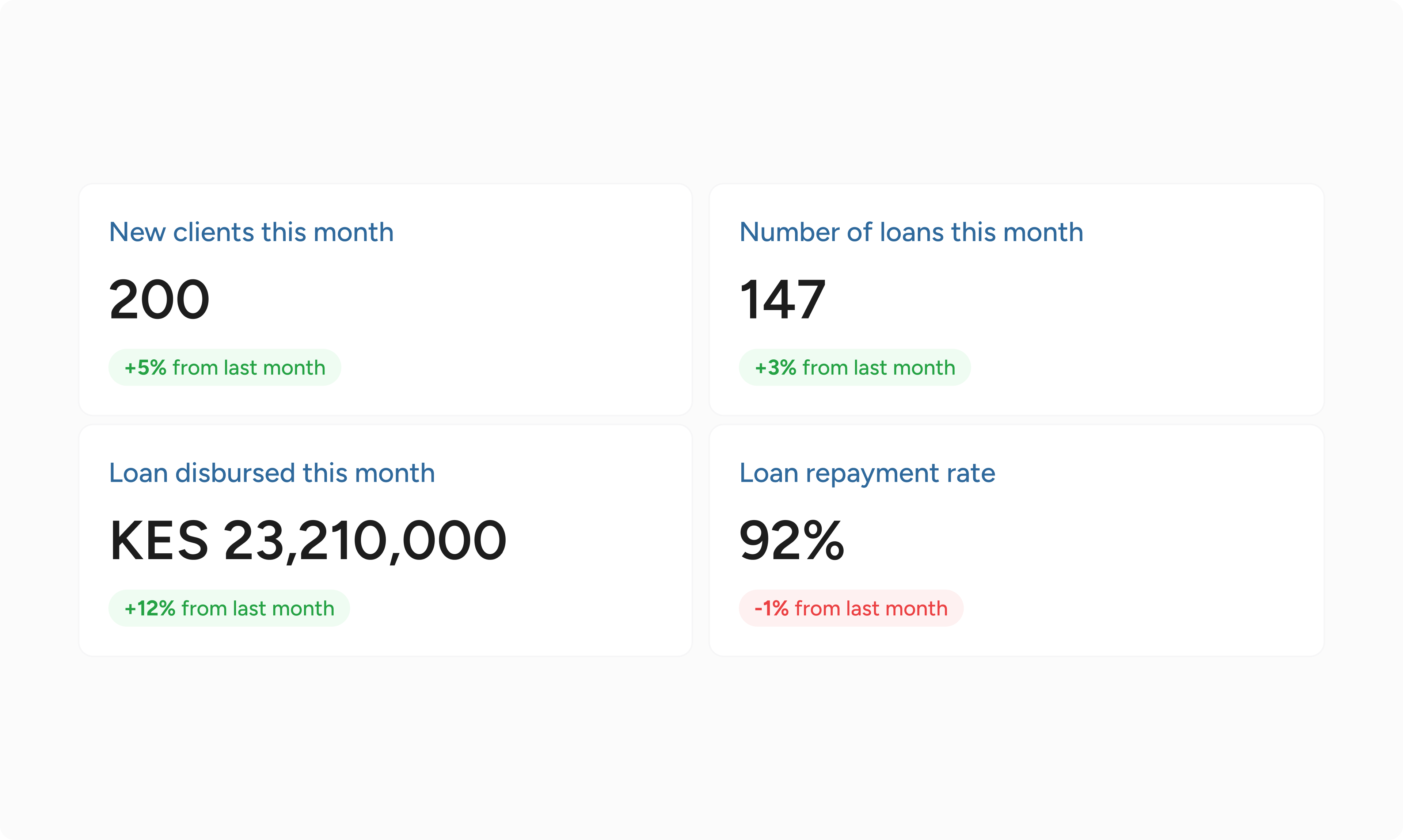
Task: Click the +5% percentage text
Action: click(145, 367)
